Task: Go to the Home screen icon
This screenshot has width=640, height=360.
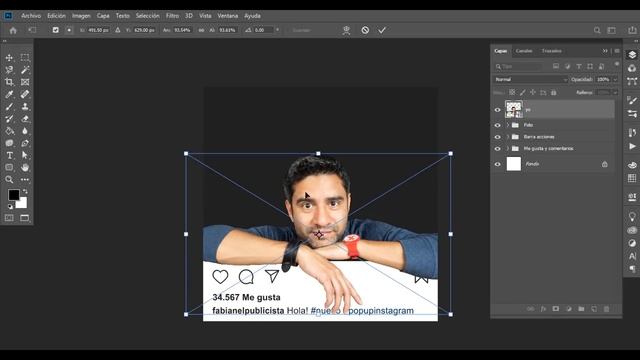Action: pyautogui.click(x=13, y=30)
